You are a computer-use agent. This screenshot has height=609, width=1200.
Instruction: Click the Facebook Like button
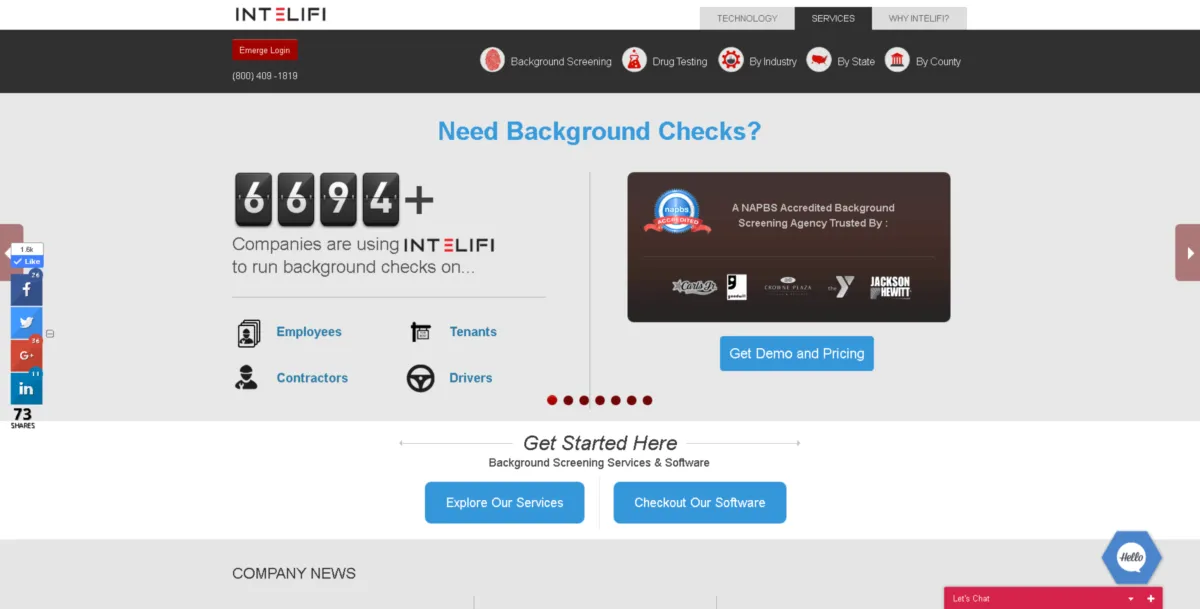click(x=27, y=261)
